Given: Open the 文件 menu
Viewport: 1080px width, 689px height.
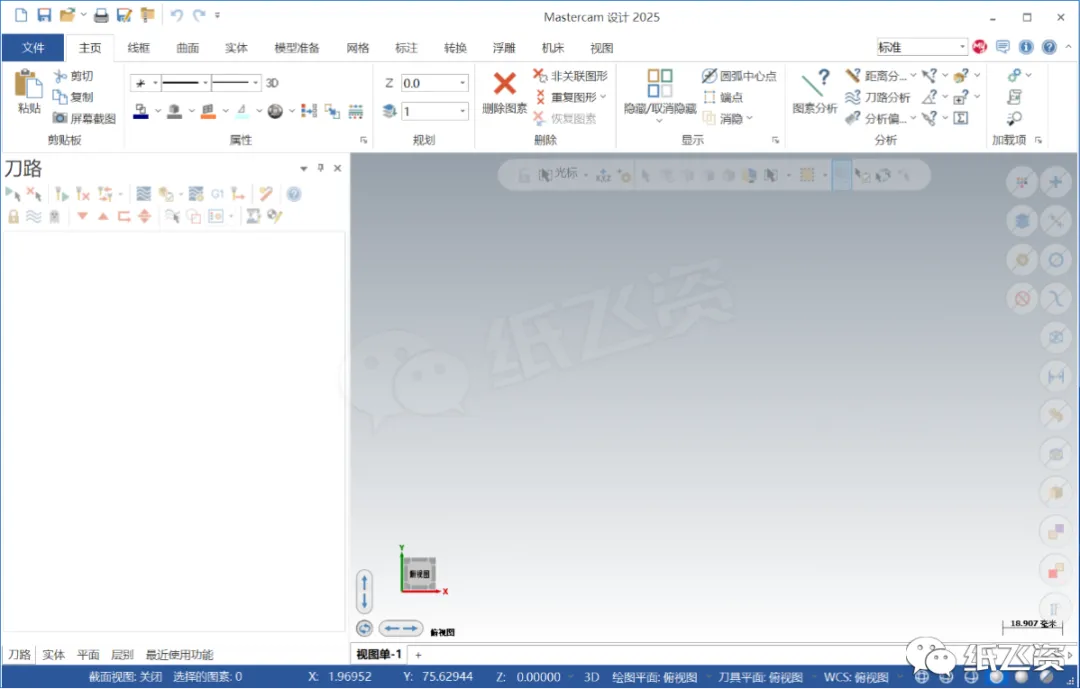Looking at the screenshot, I should click(x=33, y=48).
